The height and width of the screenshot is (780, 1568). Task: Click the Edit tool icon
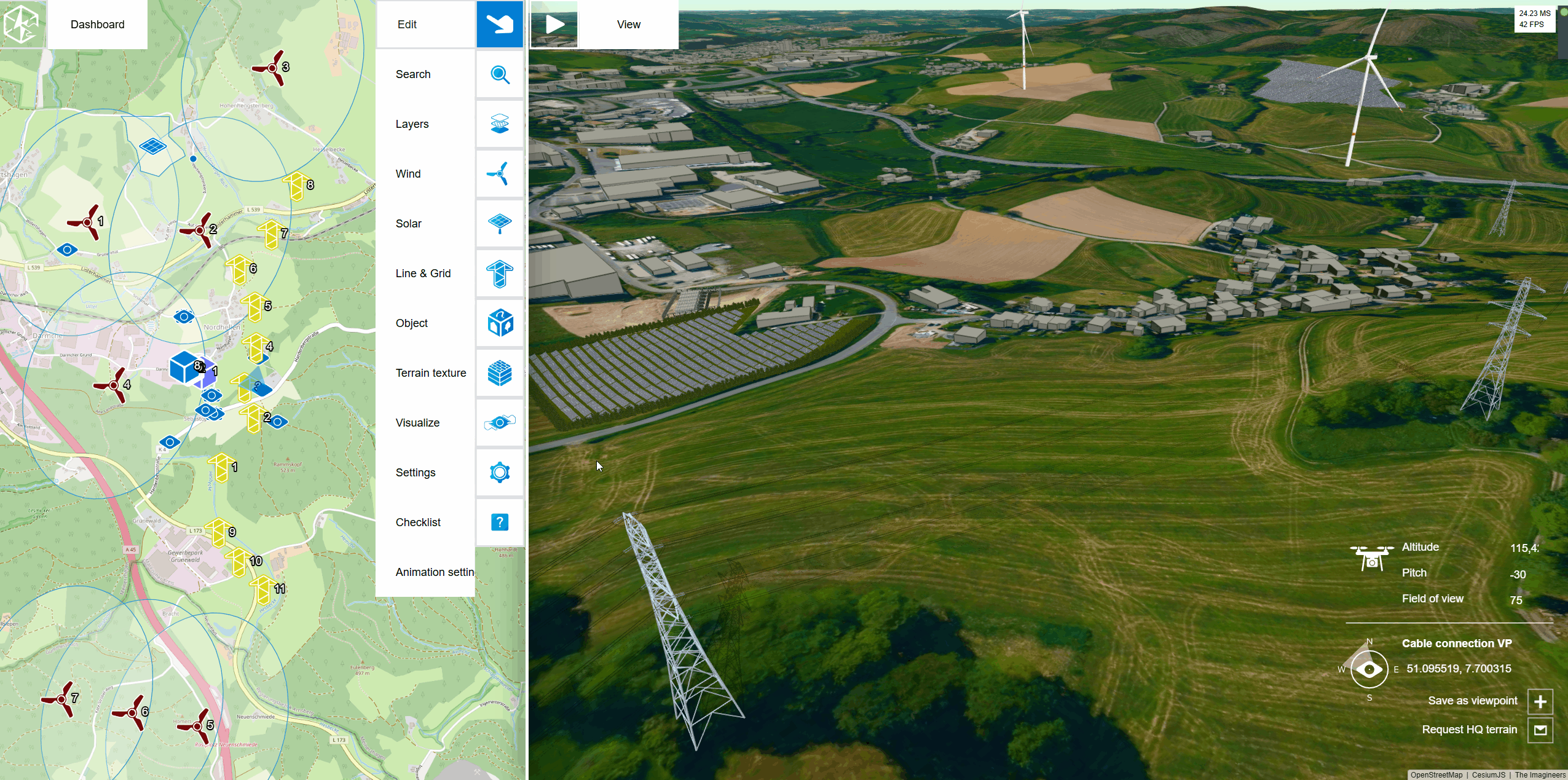pos(500,24)
